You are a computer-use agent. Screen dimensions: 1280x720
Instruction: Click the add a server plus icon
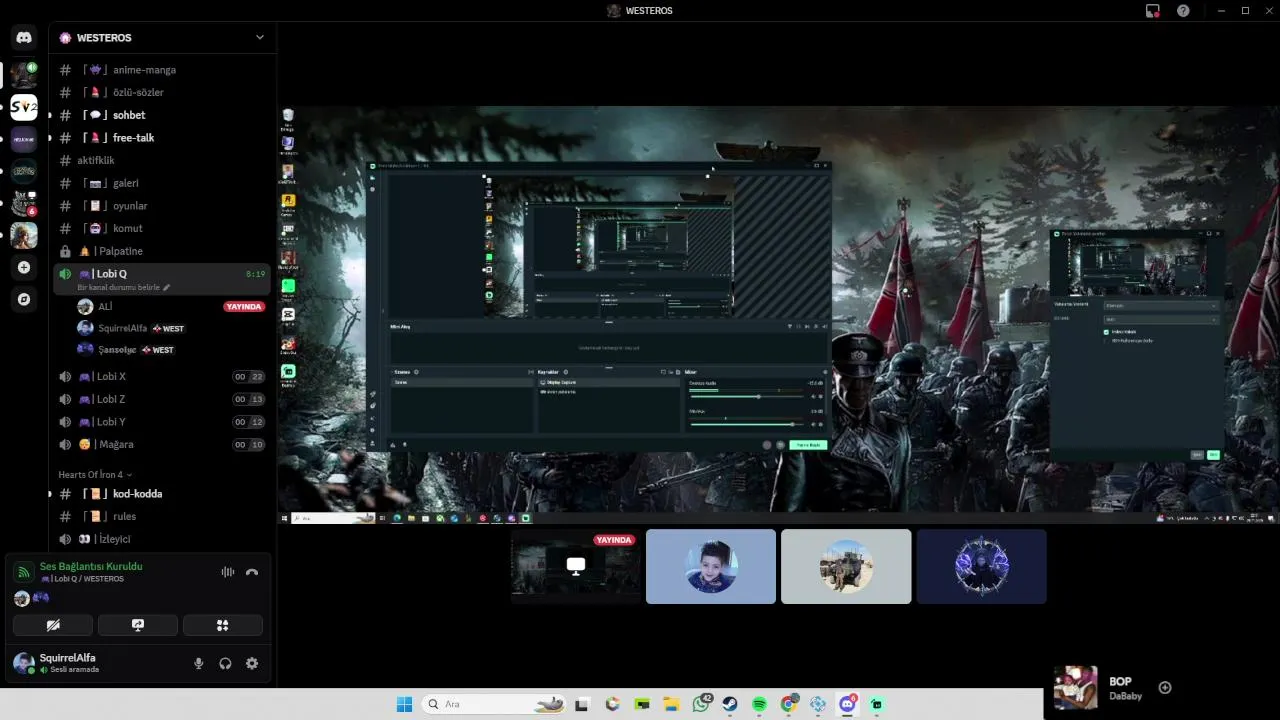24,268
